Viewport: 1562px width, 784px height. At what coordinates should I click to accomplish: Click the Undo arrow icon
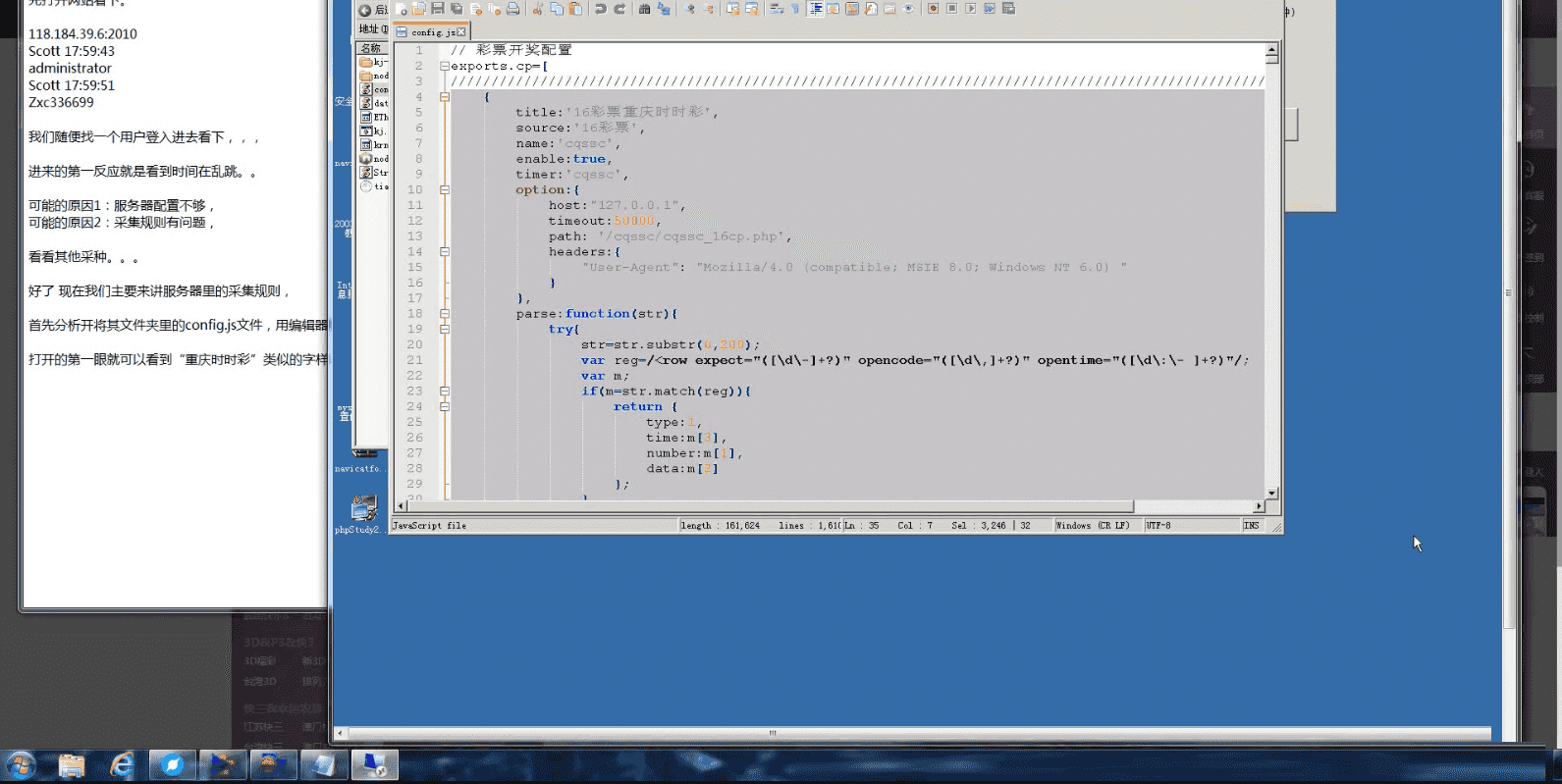pyautogui.click(x=601, y=9)
